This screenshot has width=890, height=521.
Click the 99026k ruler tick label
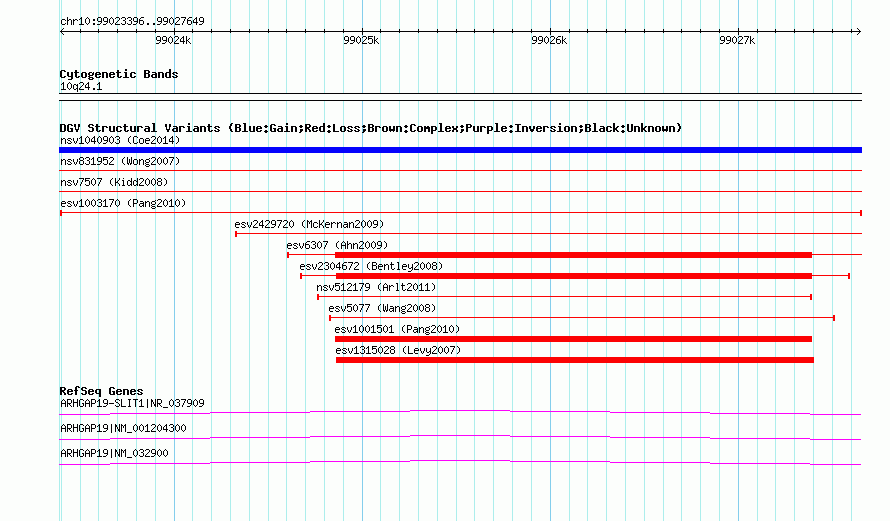(549, 40)
